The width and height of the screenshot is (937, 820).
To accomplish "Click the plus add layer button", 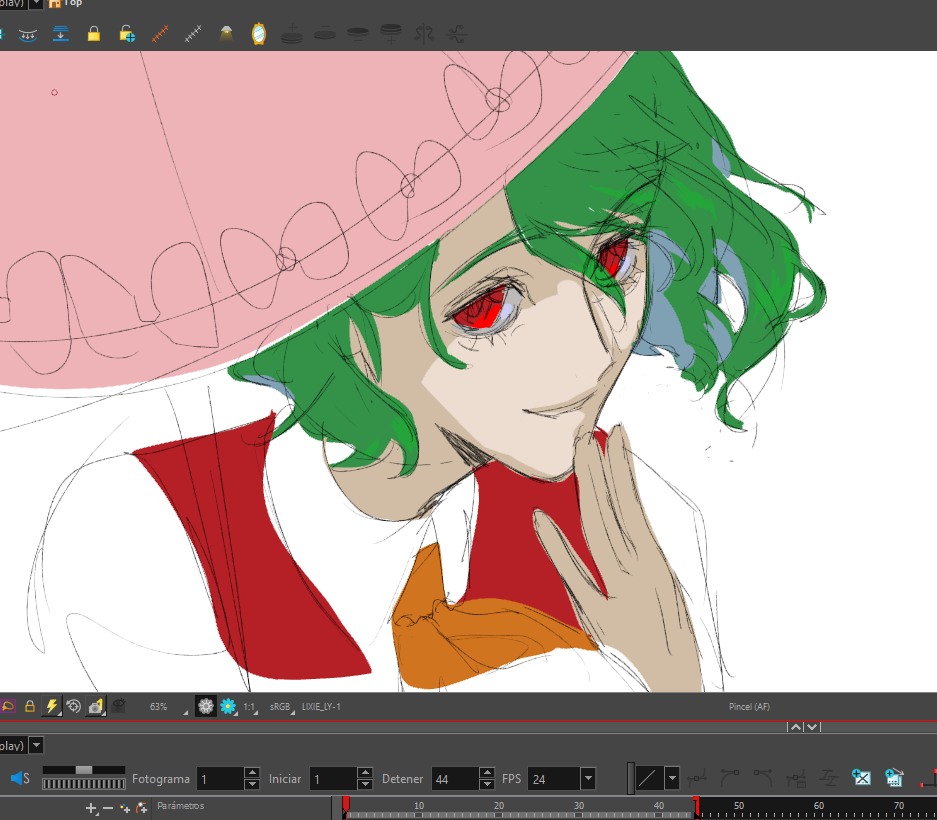I will (91, 807).
